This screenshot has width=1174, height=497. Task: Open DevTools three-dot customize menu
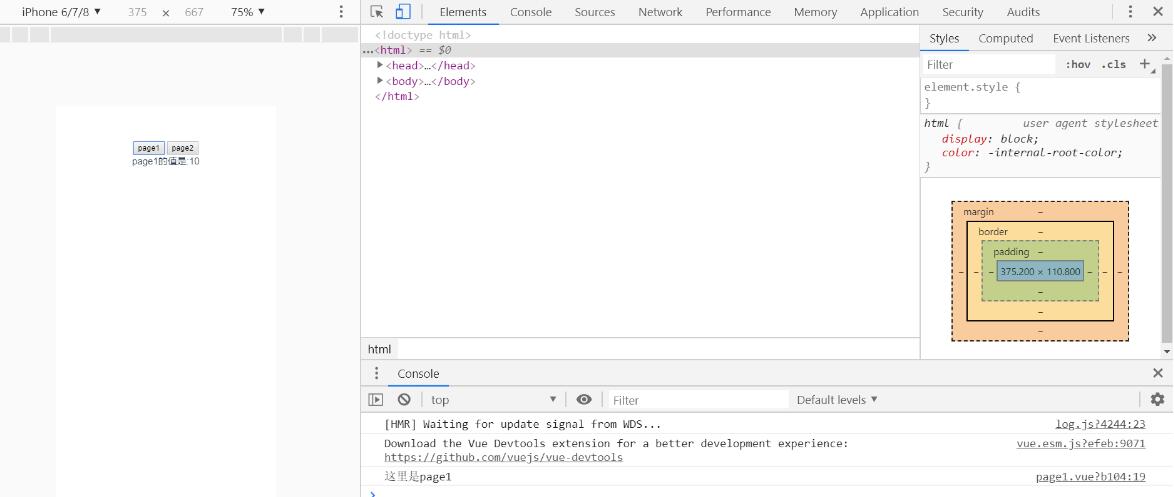point(1130,12)
